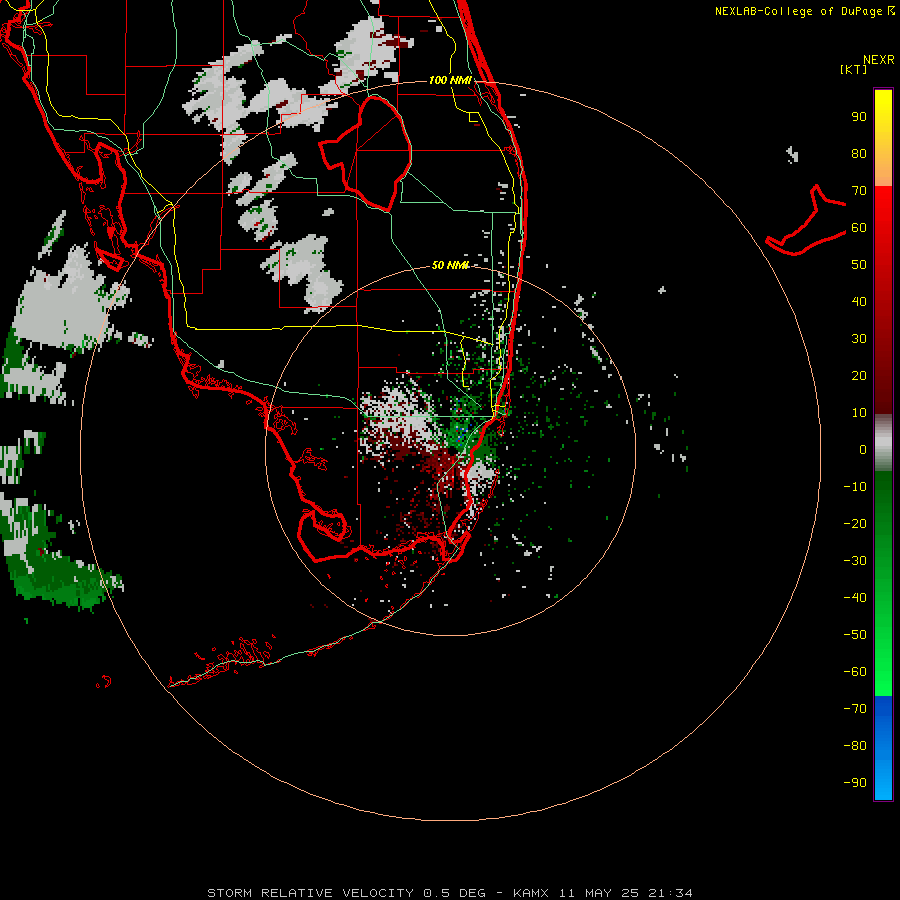Click the '50 NMI' range ring label
This screenshot has width=900, height=900.
click(450, 265)
